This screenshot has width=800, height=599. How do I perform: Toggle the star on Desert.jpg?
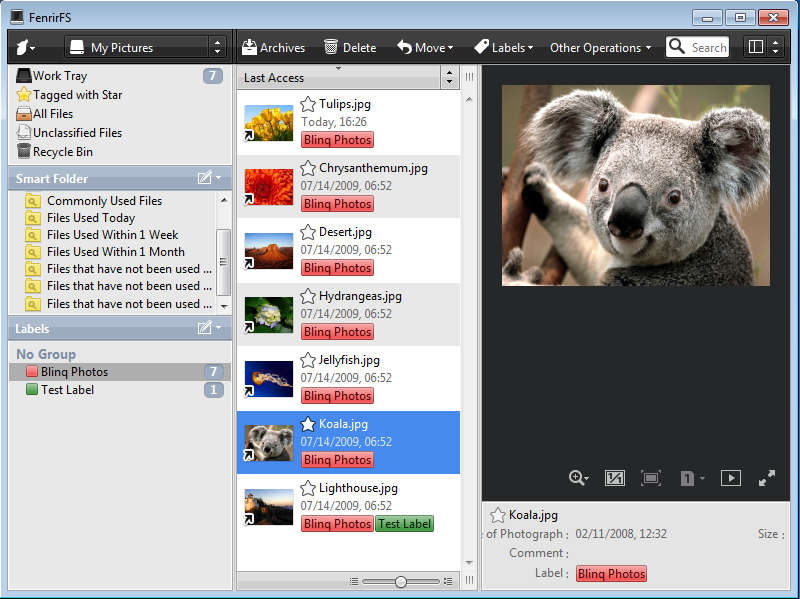308,232
